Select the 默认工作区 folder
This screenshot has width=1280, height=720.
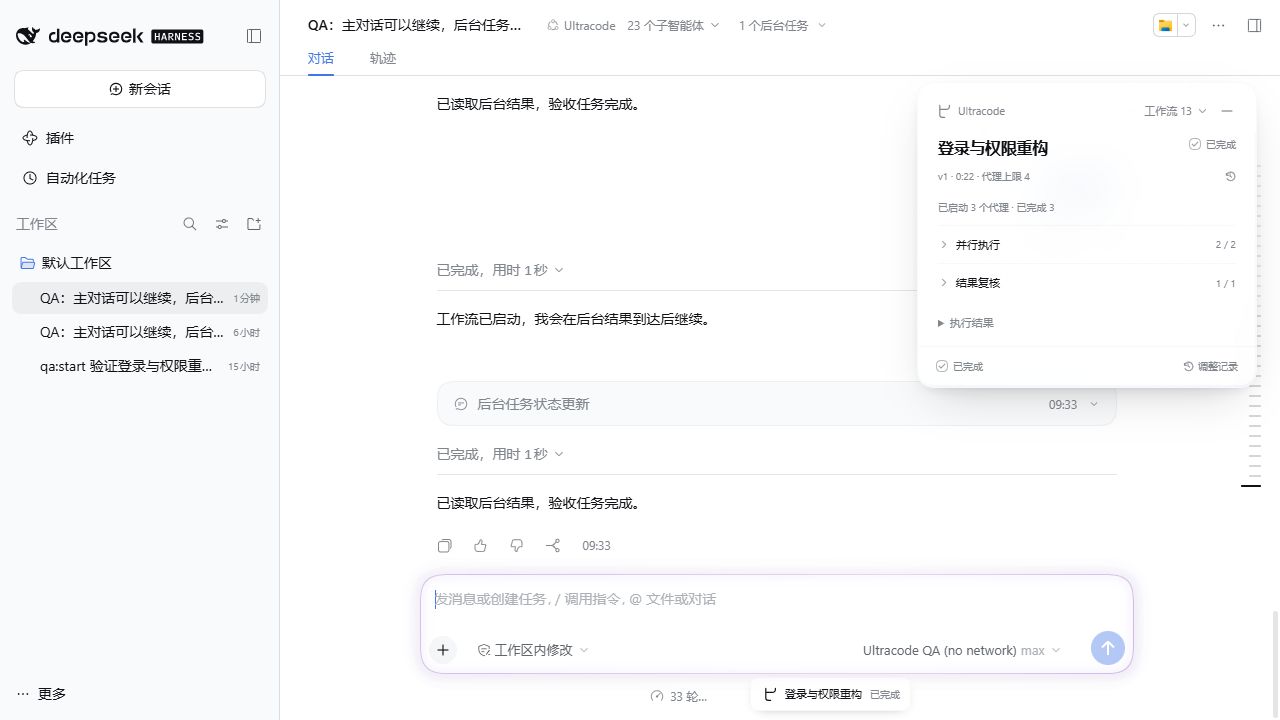pyautogui.click(x=140, y=263)
